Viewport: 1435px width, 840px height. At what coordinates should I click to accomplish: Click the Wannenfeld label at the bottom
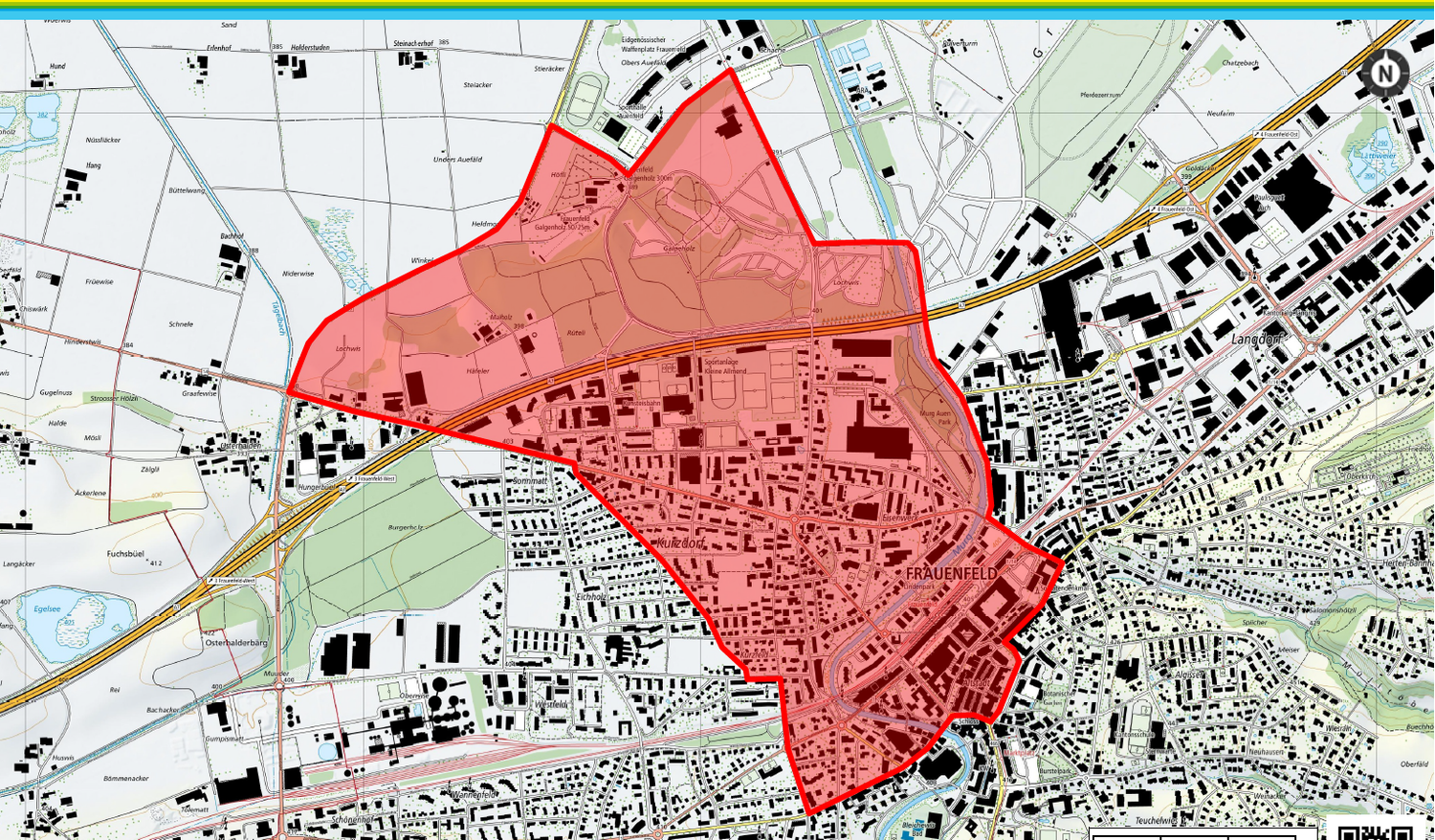coord(474,795)
